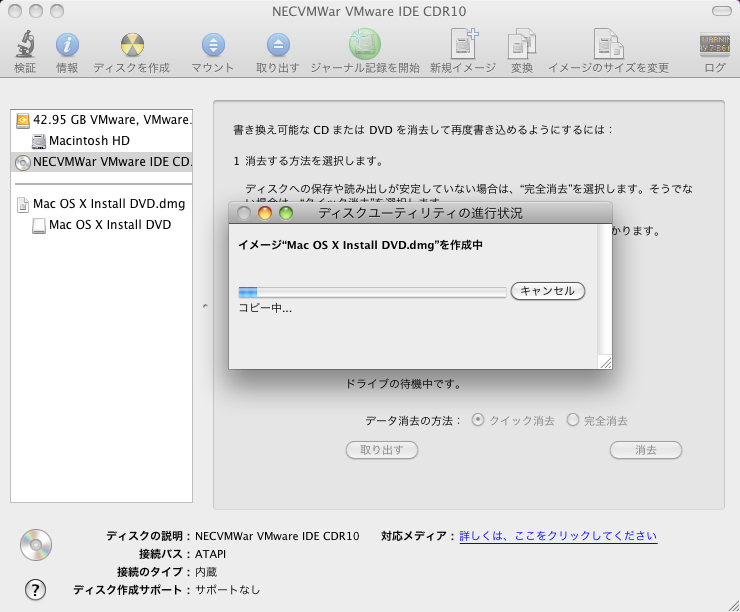The width and height of the screenshot is (740, 612).
Task: Click the Eject (取り出す) button in erase pane
Action: tap(382, 450)
